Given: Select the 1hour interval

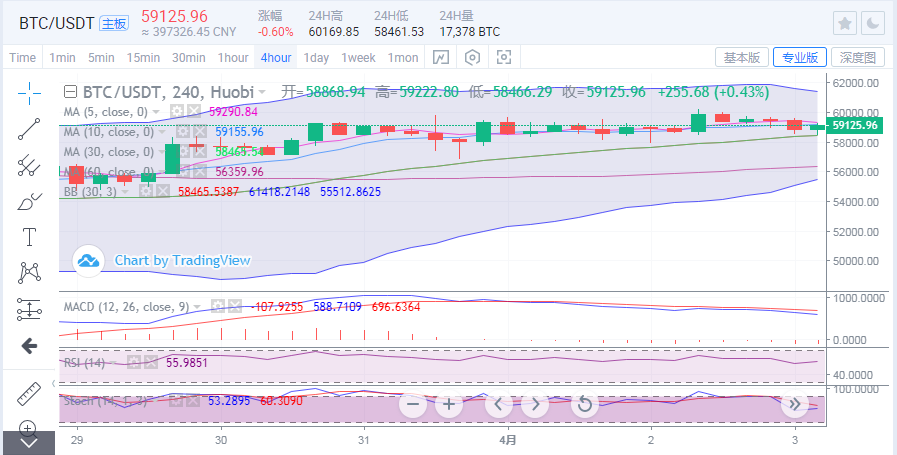Looking at the screenshot, I should click(233, 58).
